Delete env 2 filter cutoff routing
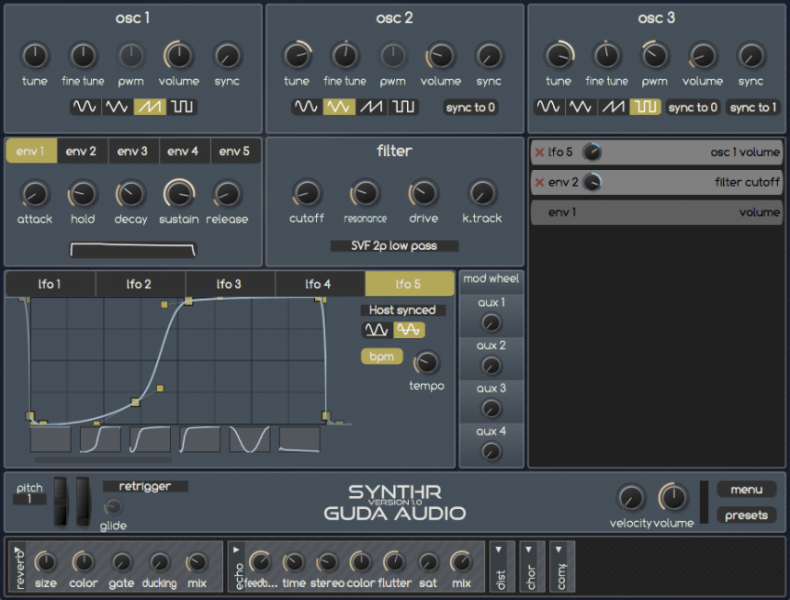The height and width of the screenshot is (600, 790). (540, 183)
